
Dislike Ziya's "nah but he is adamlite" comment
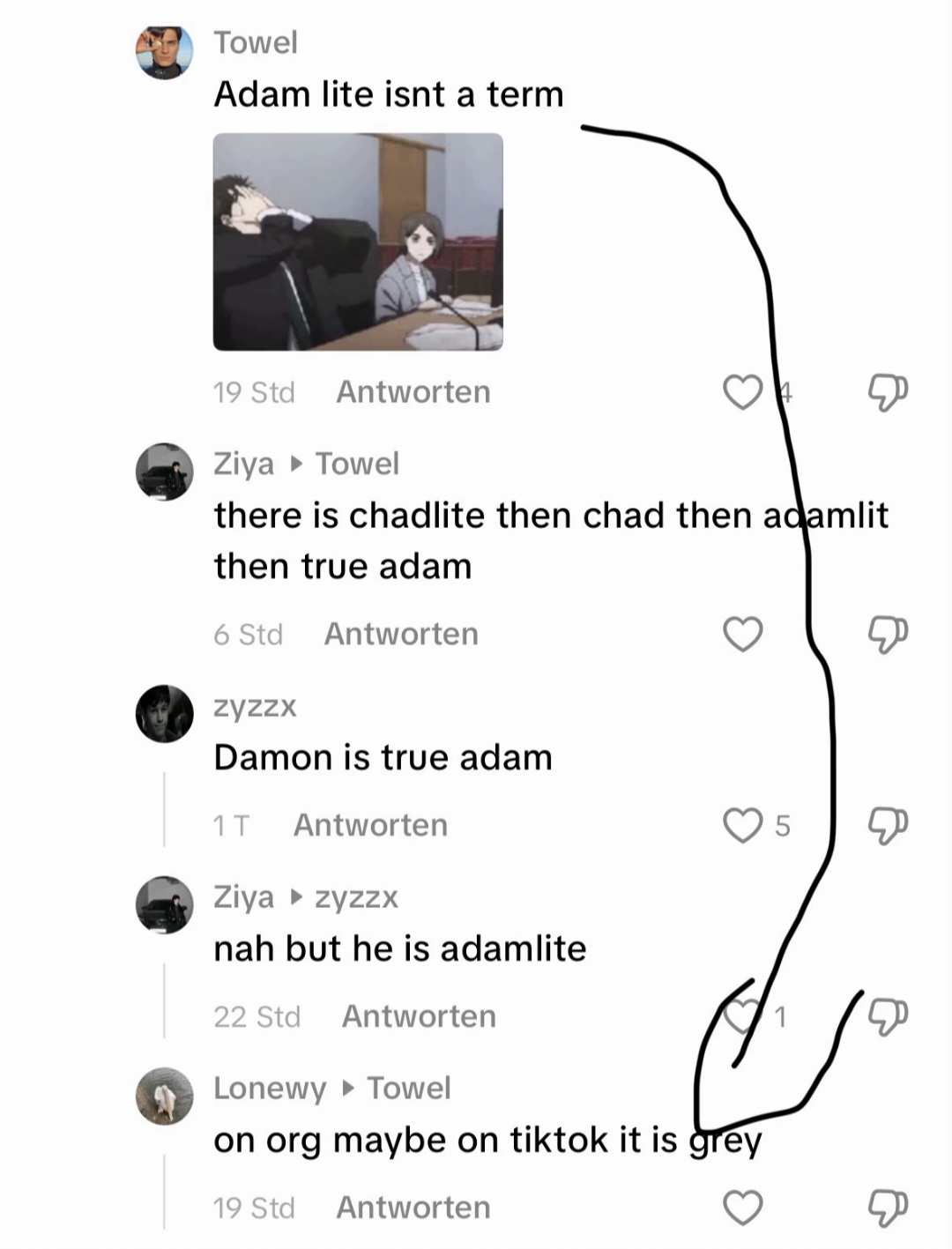coord(887,1016)
